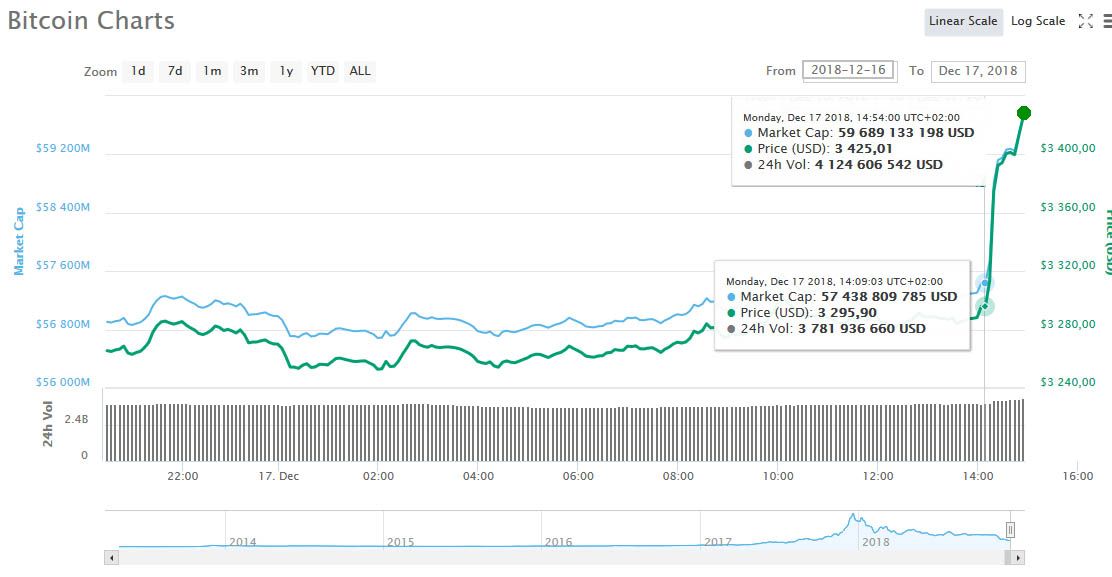Click the tooltip value 57 438 809 785 USD

click(x=889, y=296)
